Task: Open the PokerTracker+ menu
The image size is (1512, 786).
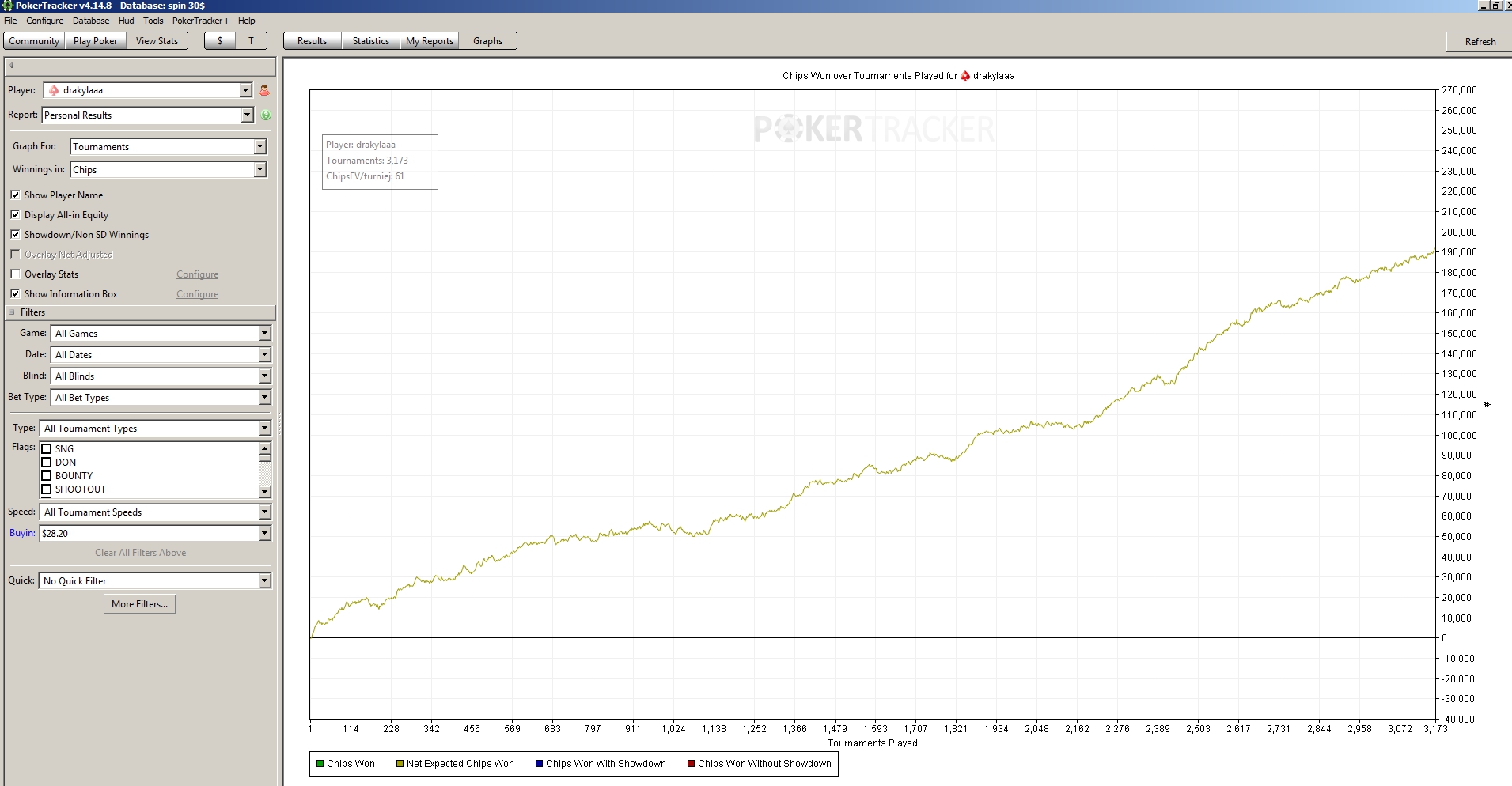Action: (201, 21)
